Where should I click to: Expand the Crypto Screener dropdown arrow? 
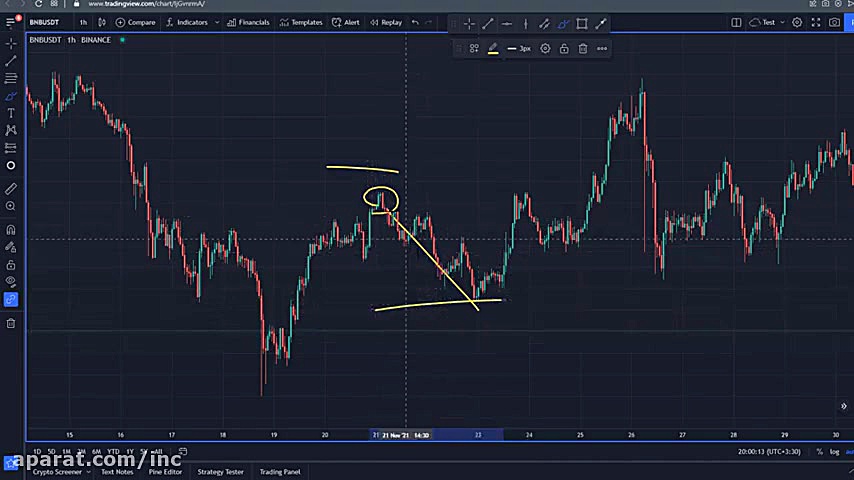tap(88, 472)
